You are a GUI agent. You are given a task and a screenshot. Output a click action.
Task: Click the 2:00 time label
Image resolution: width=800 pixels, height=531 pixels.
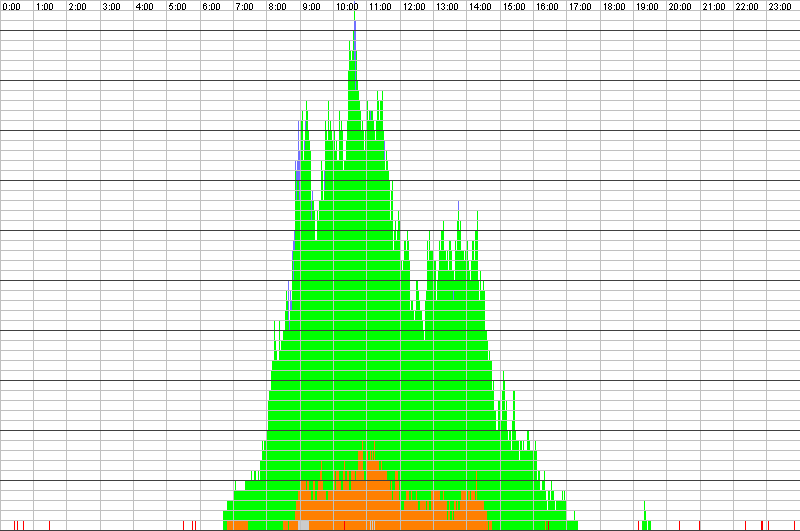tap(78, 7)
